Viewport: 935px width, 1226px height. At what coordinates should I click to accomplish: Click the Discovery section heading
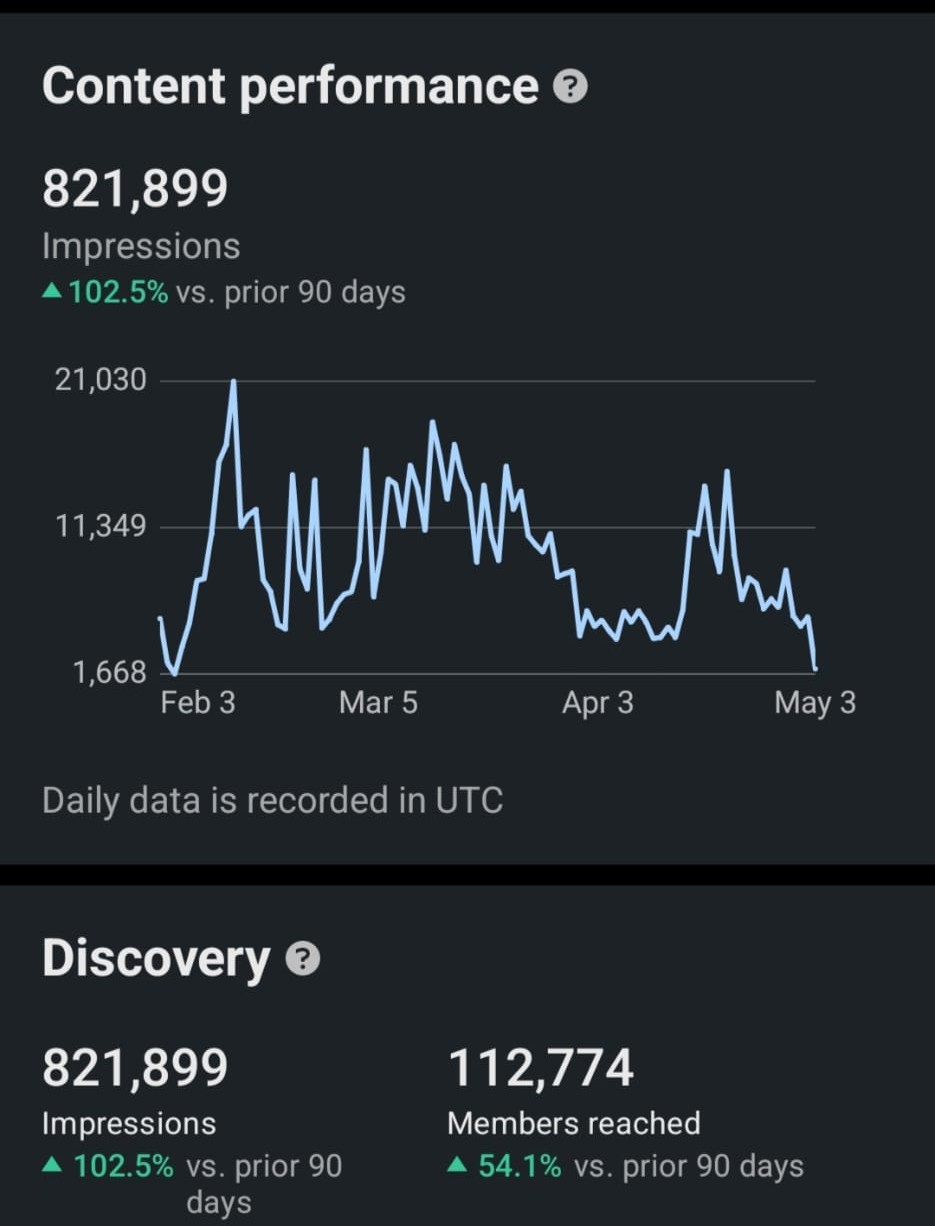156,958
